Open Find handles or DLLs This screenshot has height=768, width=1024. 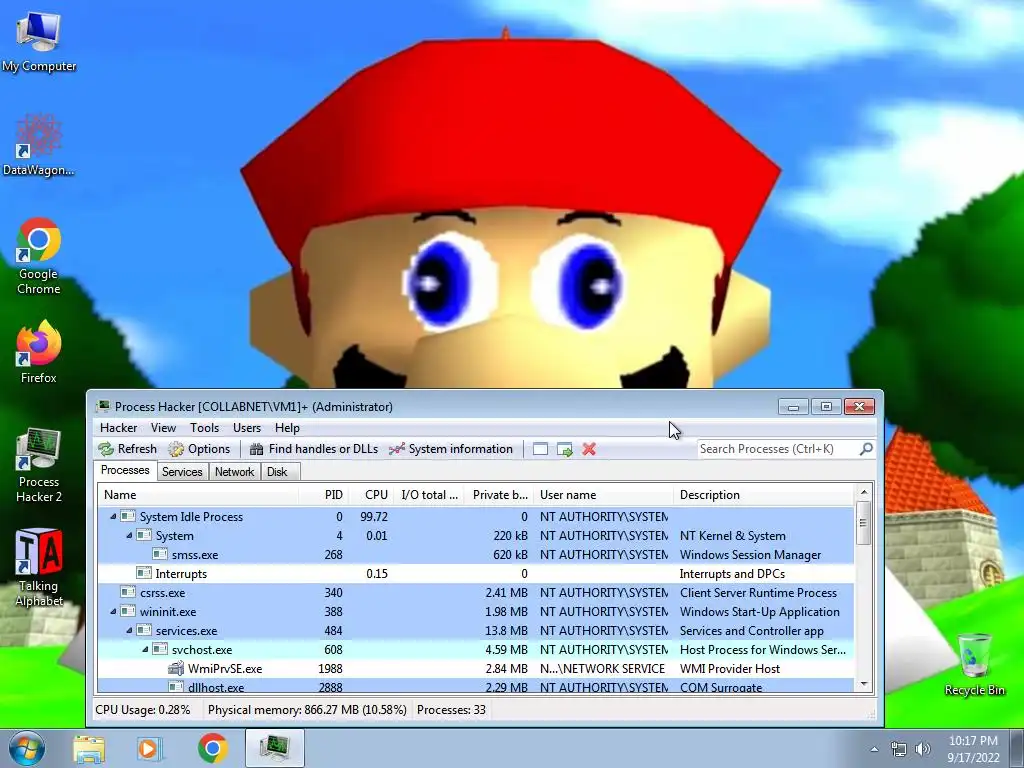[313, 449]
